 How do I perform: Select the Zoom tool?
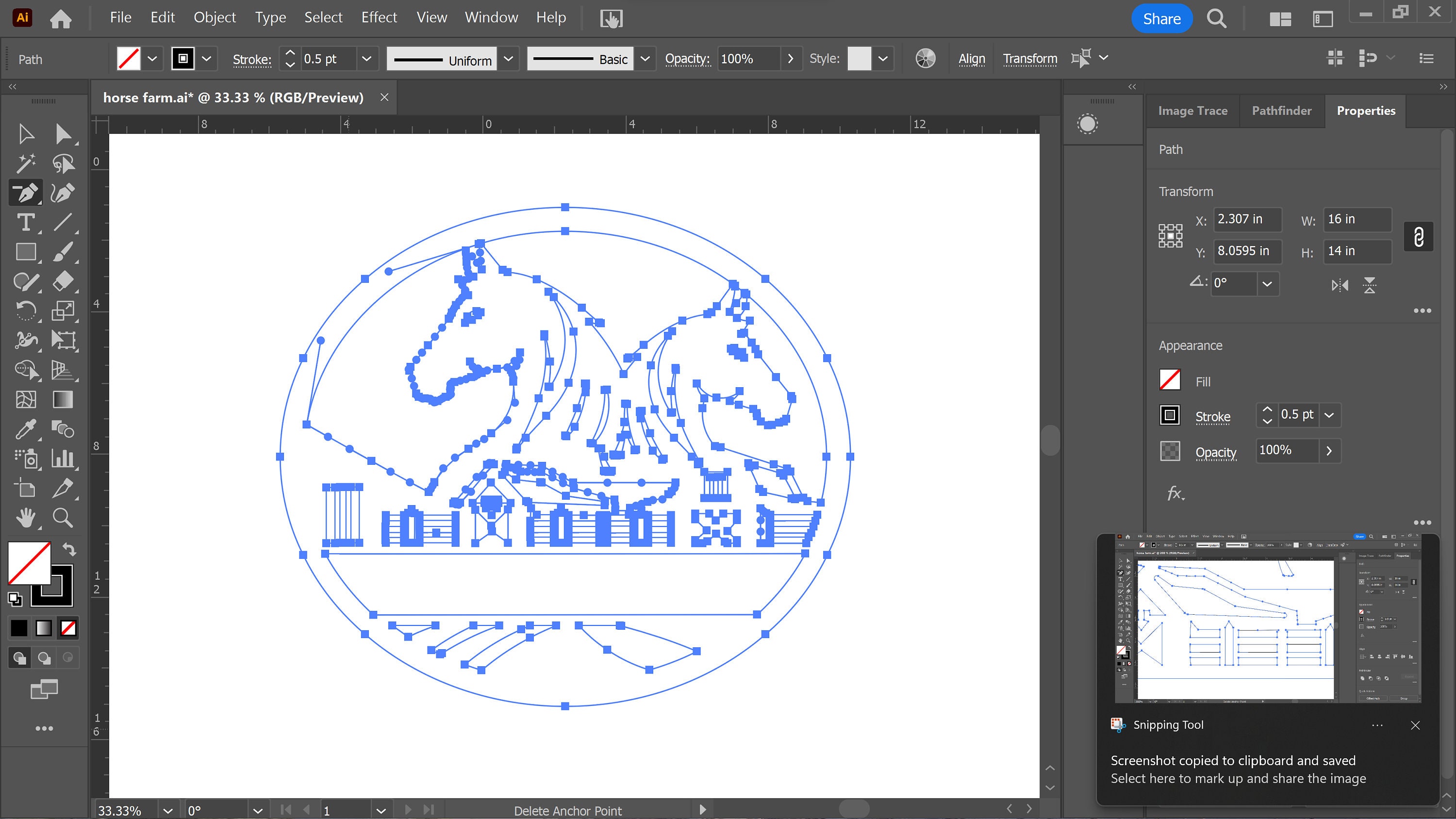[63, 518]
